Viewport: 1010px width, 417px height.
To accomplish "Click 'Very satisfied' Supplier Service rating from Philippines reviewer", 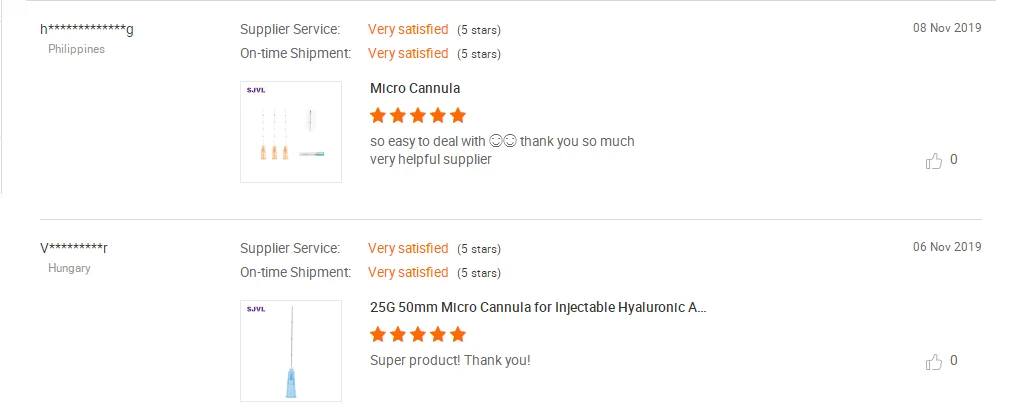I will click(x=408, y=29).
